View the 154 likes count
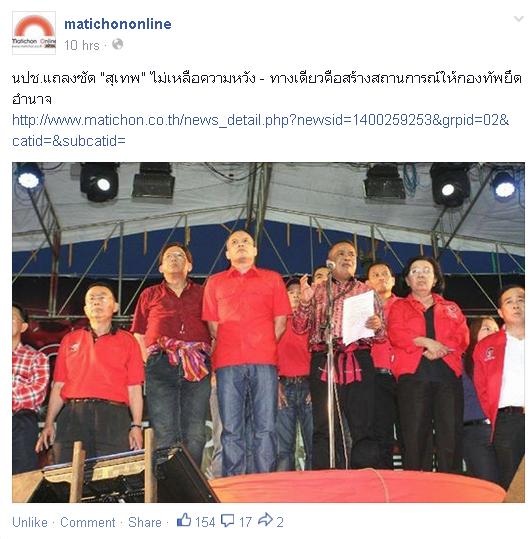This screenshot has width=532, height=539. 205,522
